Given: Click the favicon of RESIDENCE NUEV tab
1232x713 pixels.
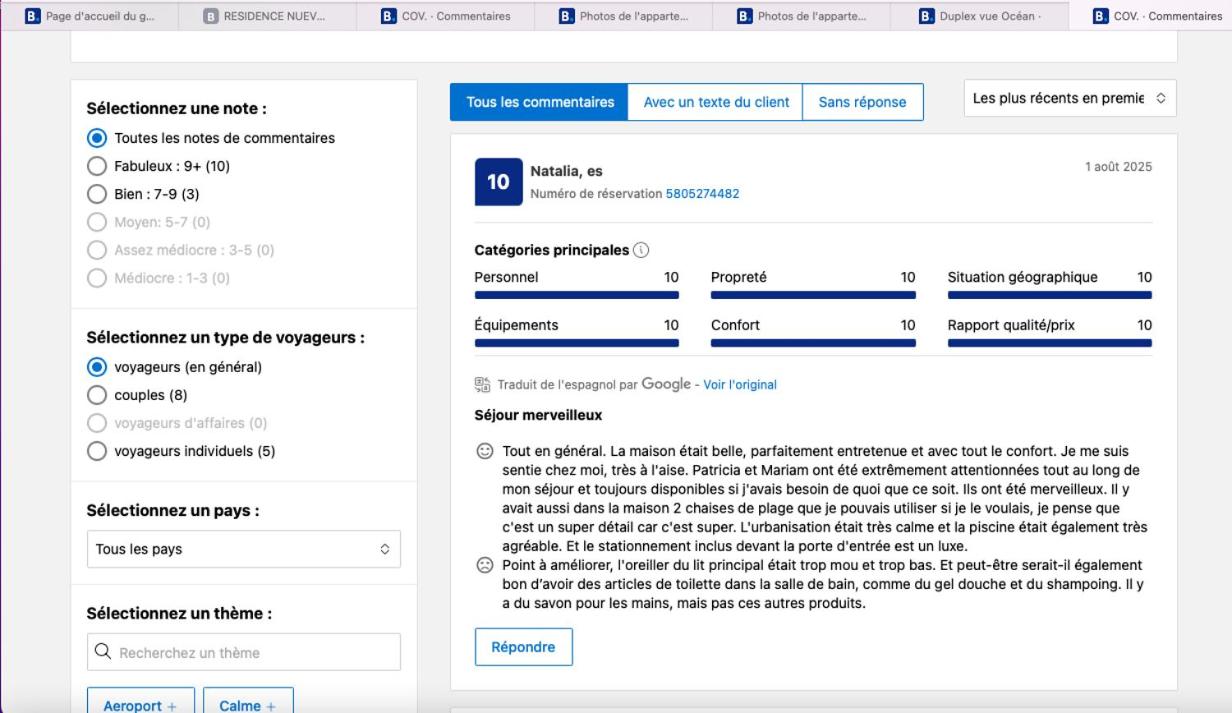Looking at the screenshot, I should 211,16.
